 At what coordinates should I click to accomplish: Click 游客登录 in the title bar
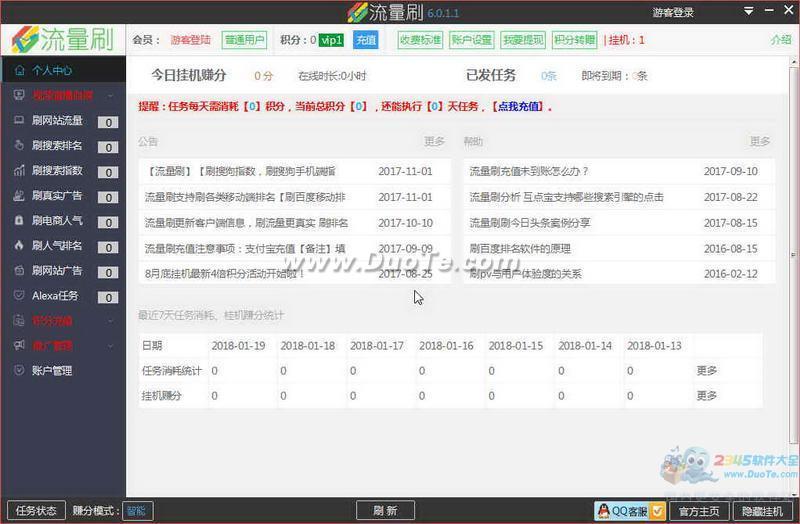coord(673,12)
